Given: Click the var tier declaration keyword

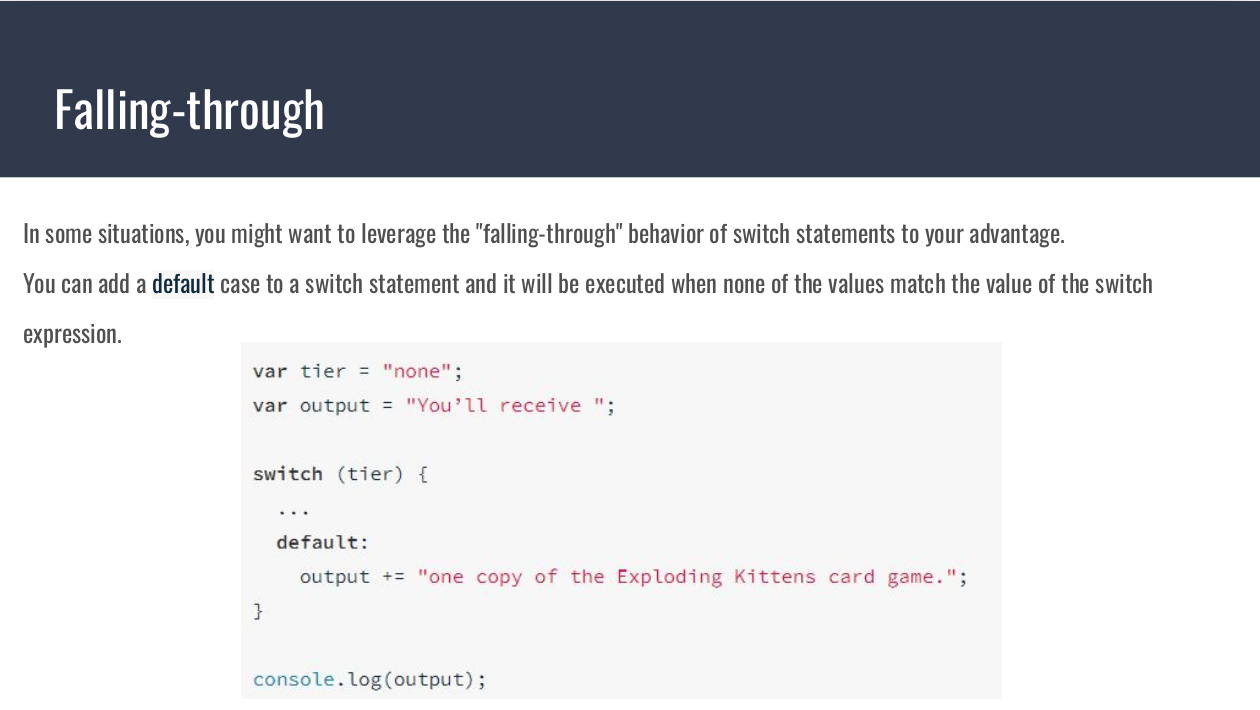Looking at the screenshot, I should pos(269,371).
